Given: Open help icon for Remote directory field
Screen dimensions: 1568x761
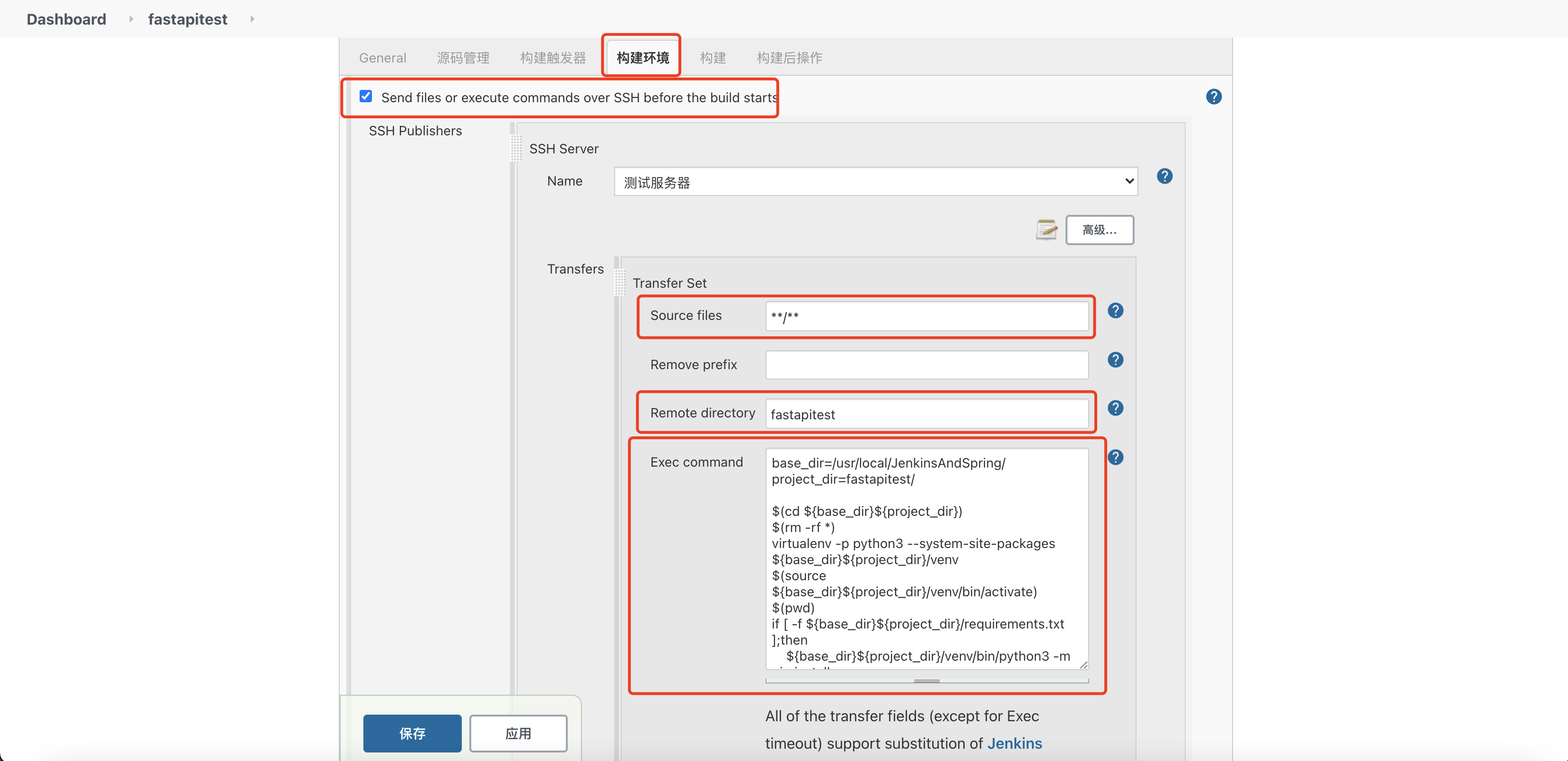Looking at the screenshot, I should (1115, 408).
